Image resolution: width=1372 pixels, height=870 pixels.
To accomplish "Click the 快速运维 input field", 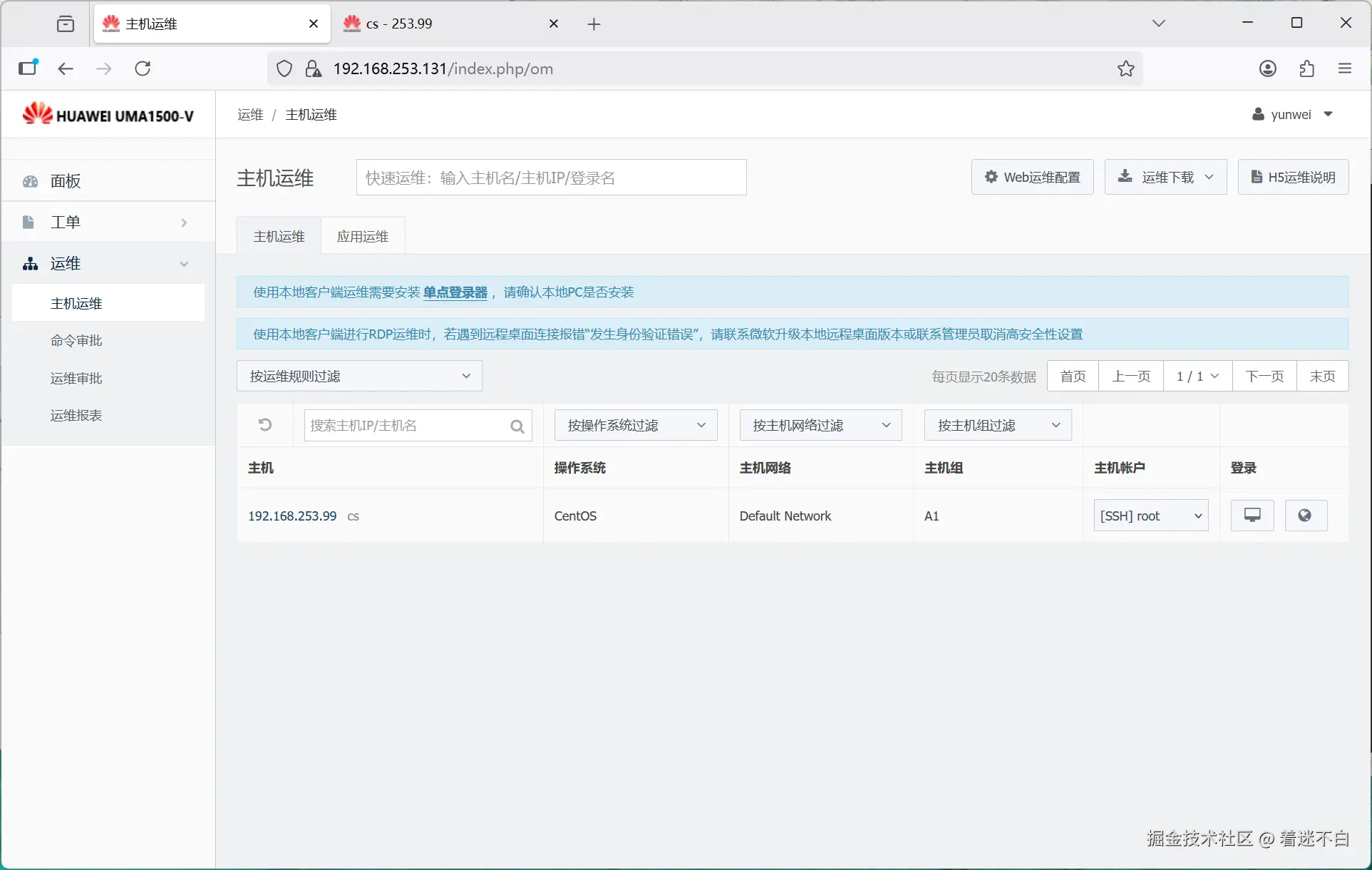I will [x=551, y=178].
